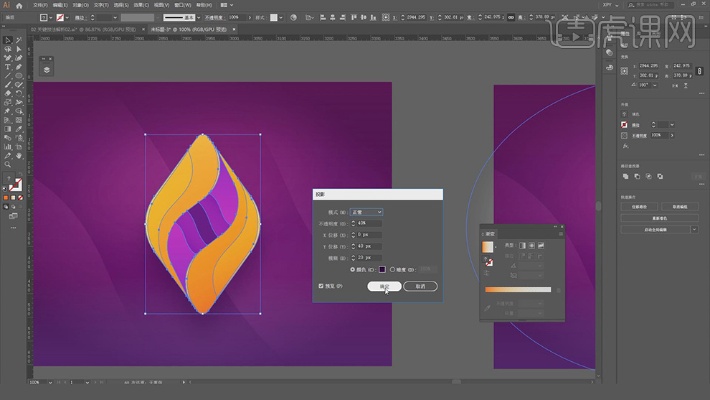Screen dimensions: 710x400
Task: Toggle constrain proportions link in Transform
Action: click(x=700, y=71)
